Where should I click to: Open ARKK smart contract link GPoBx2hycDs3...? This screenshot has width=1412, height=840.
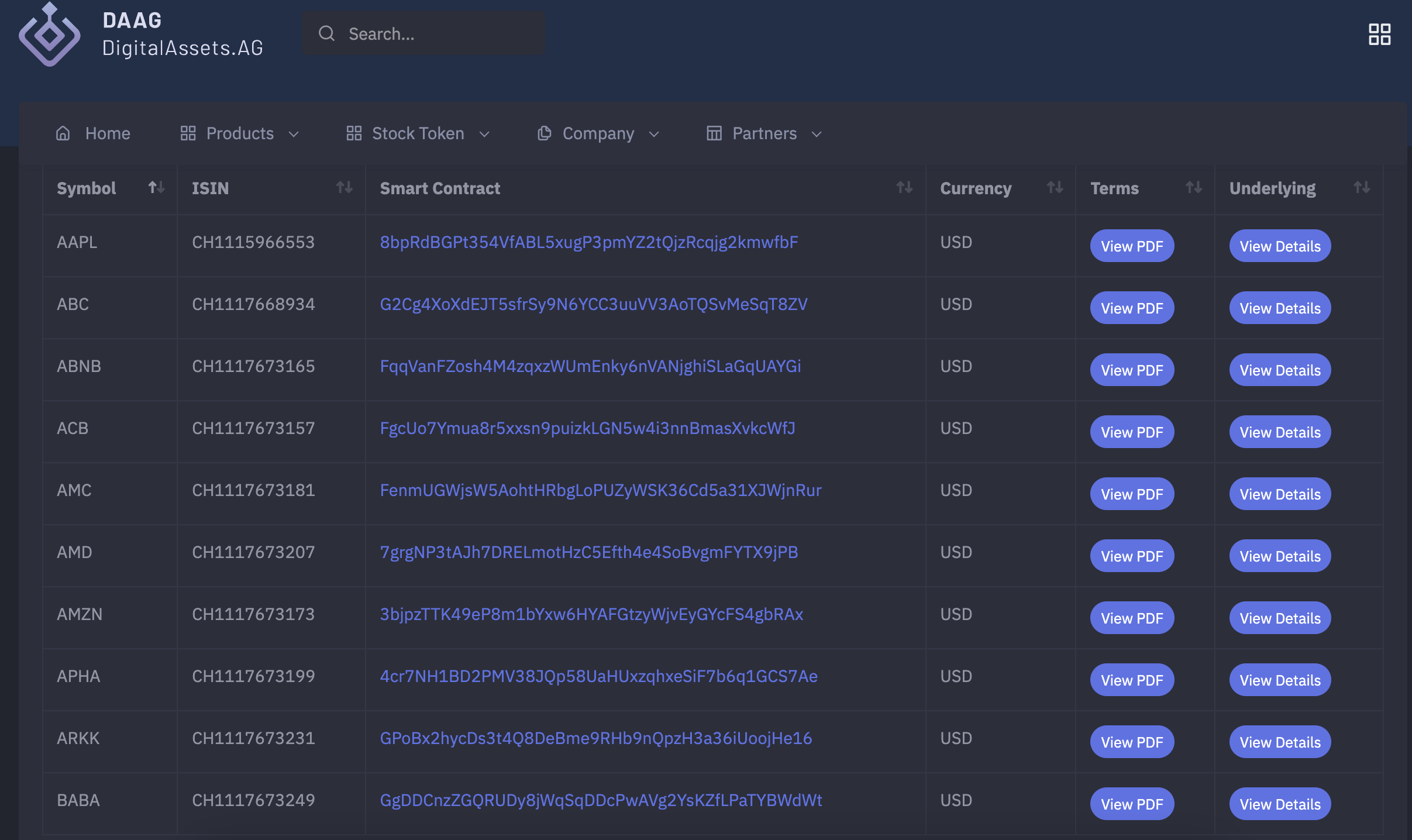point(596,738)
